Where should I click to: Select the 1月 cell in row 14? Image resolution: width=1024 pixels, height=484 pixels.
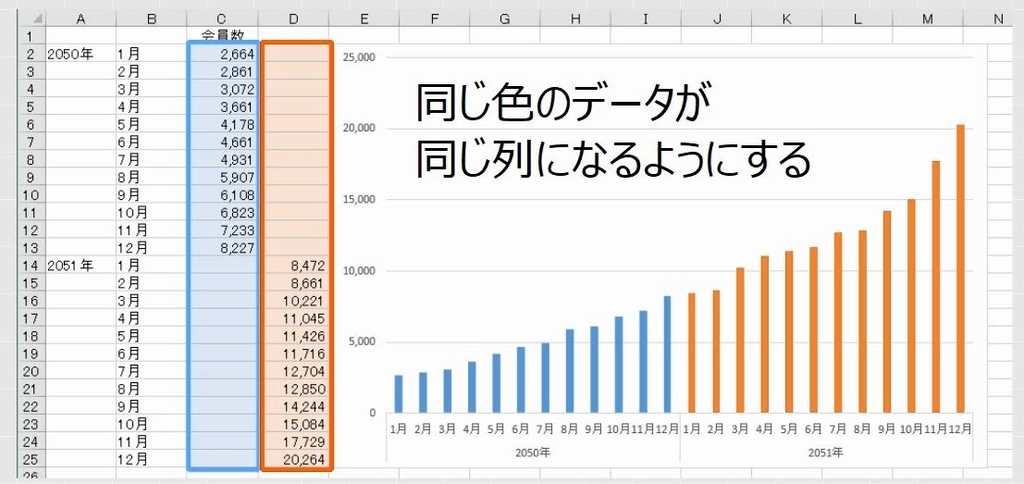(x=152, y=265)
